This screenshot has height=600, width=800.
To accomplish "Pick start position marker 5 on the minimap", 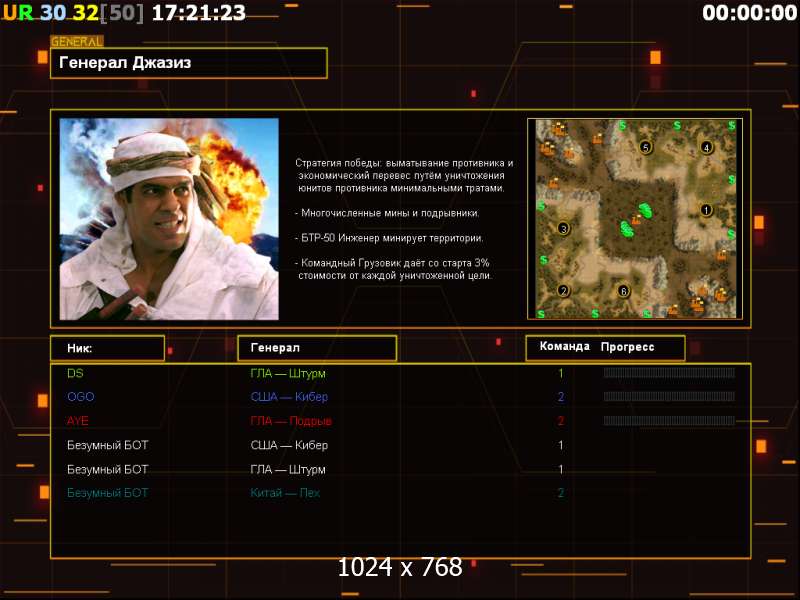I will click(x=645, y=147).
